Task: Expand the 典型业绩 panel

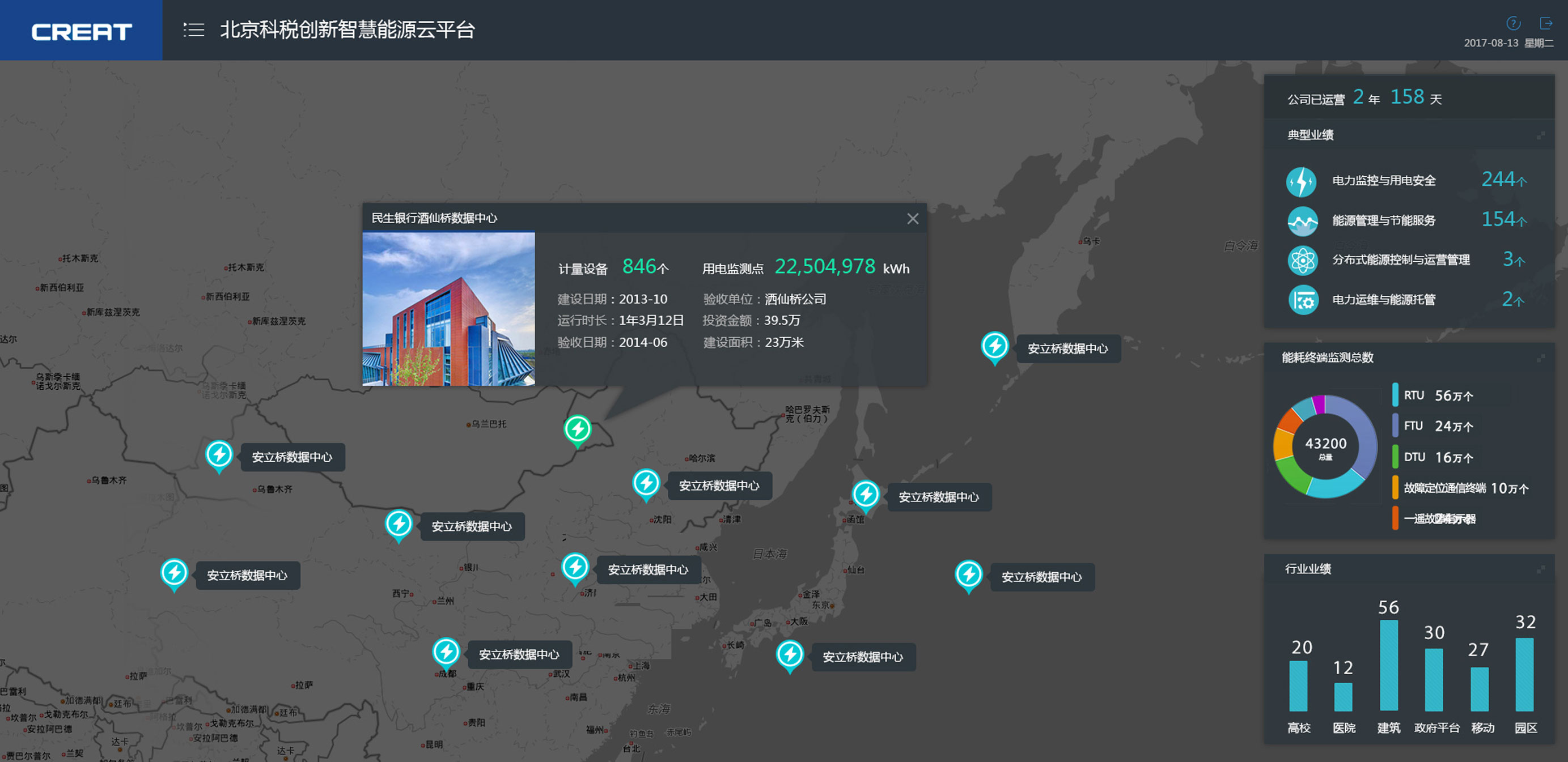Action: [1540, 135]
